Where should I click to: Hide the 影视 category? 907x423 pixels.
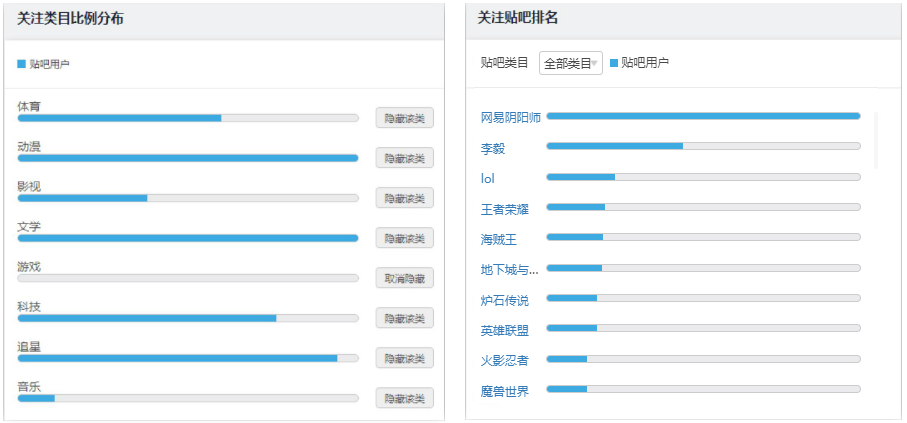tap(404, 198)
